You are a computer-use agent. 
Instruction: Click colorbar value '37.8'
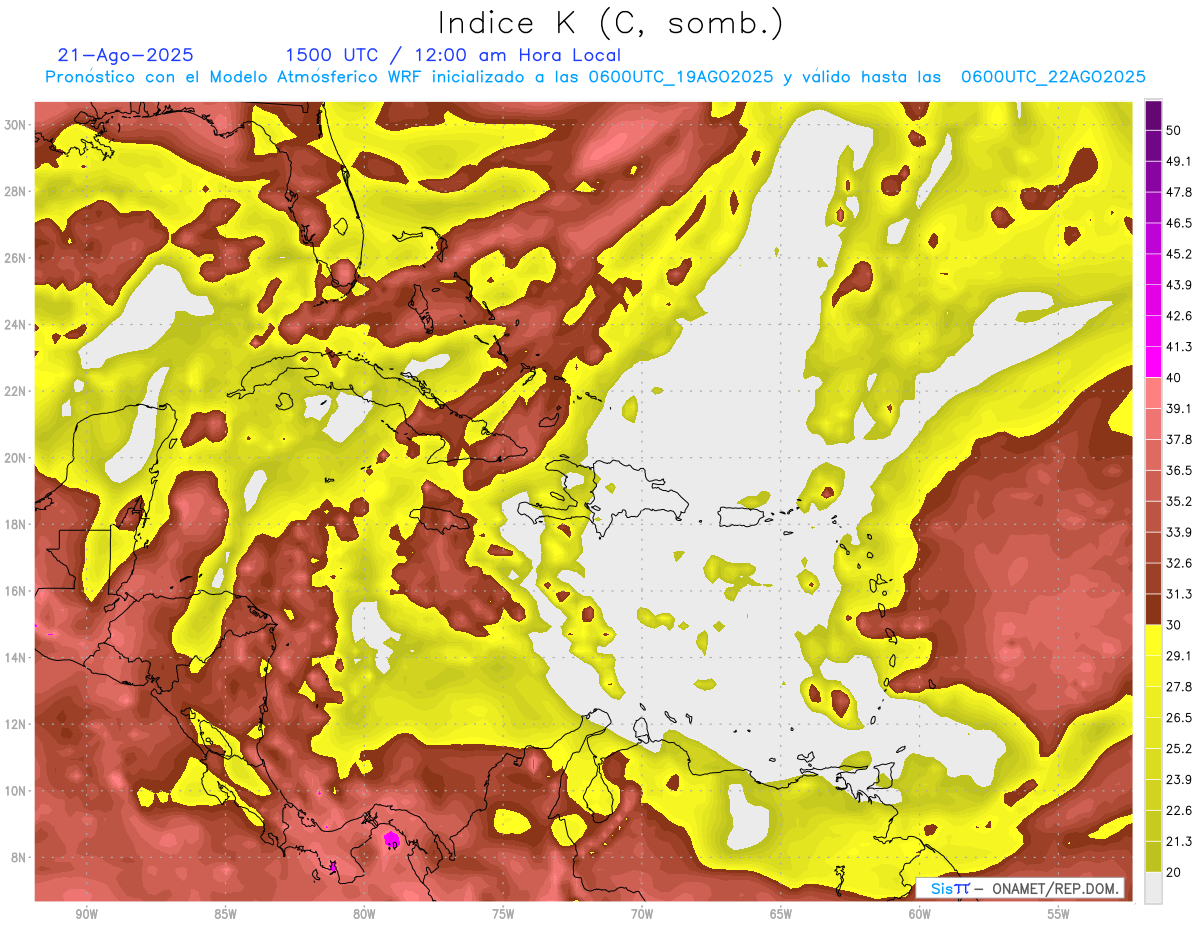pyautogui.click(x=1179, y=439)
